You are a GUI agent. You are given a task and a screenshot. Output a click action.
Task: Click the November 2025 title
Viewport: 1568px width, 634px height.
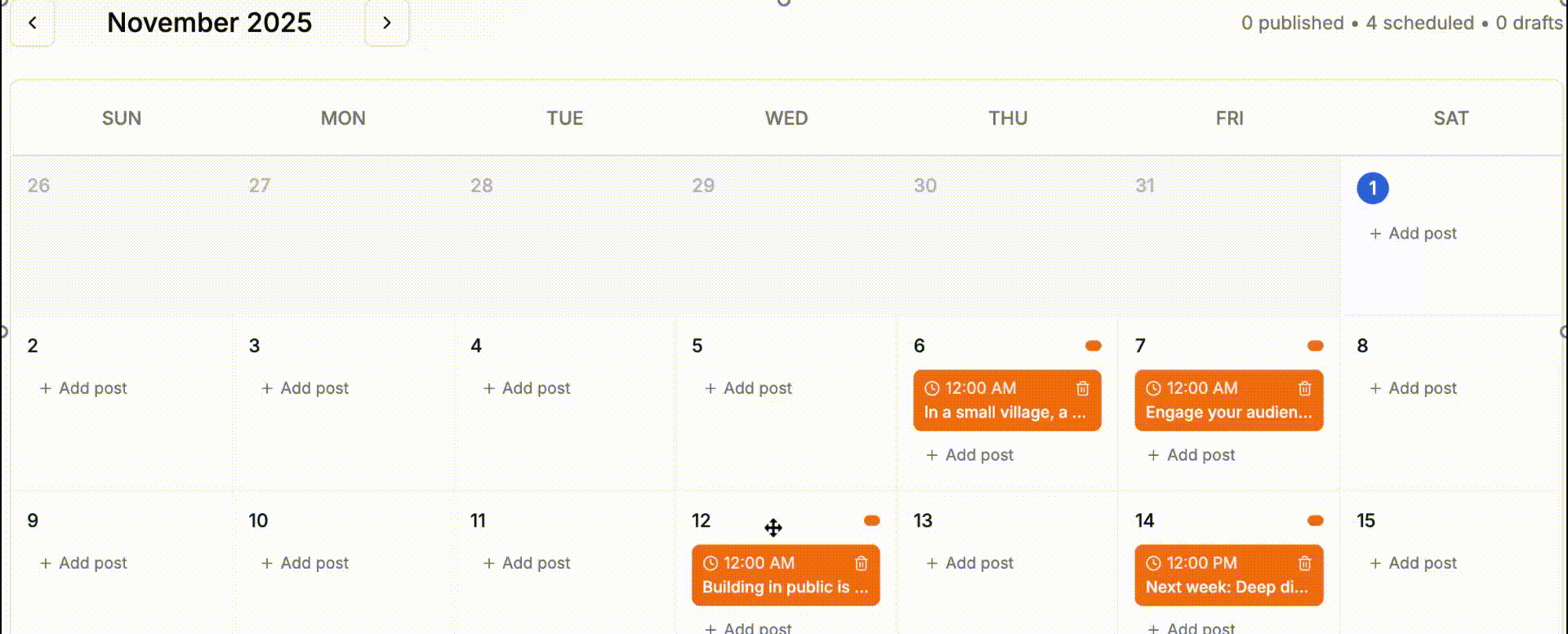point(210,22)
